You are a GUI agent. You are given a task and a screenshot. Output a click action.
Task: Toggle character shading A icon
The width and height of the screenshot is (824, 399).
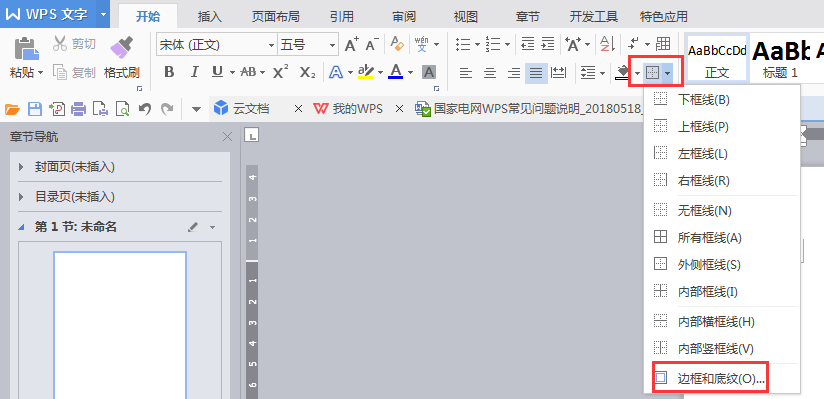point(429,72)
